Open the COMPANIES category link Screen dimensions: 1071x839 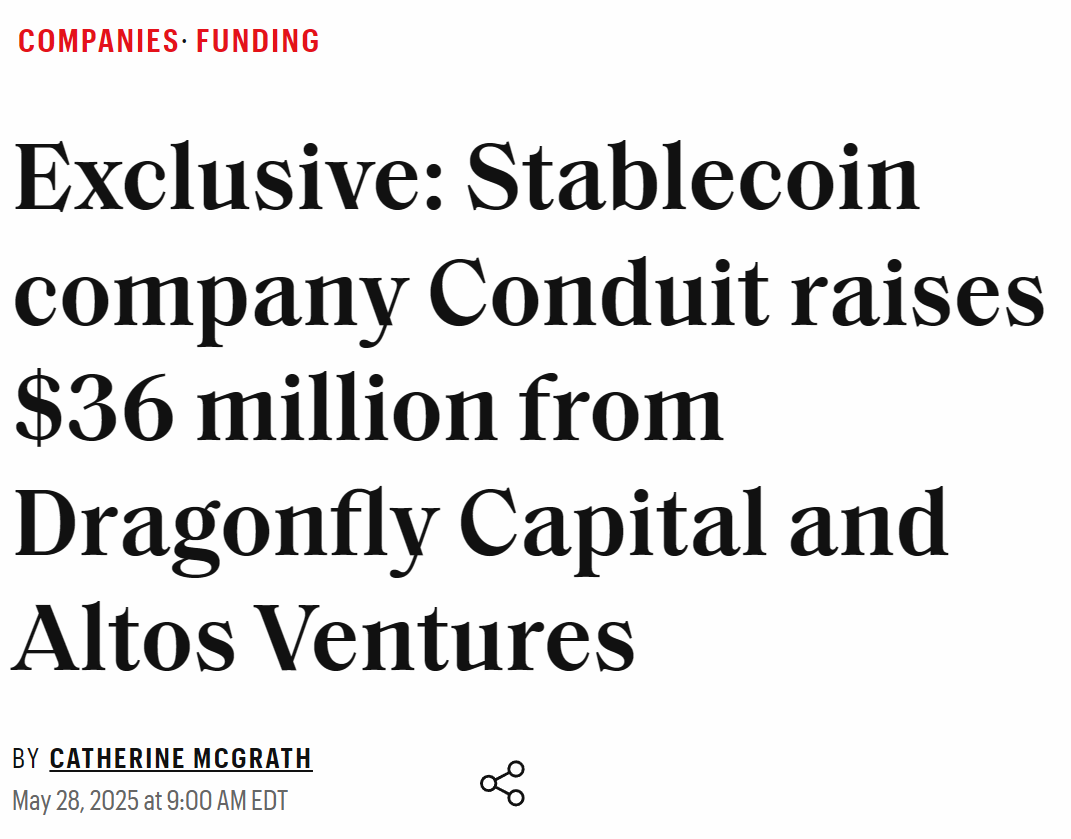(x=98, y=41)
